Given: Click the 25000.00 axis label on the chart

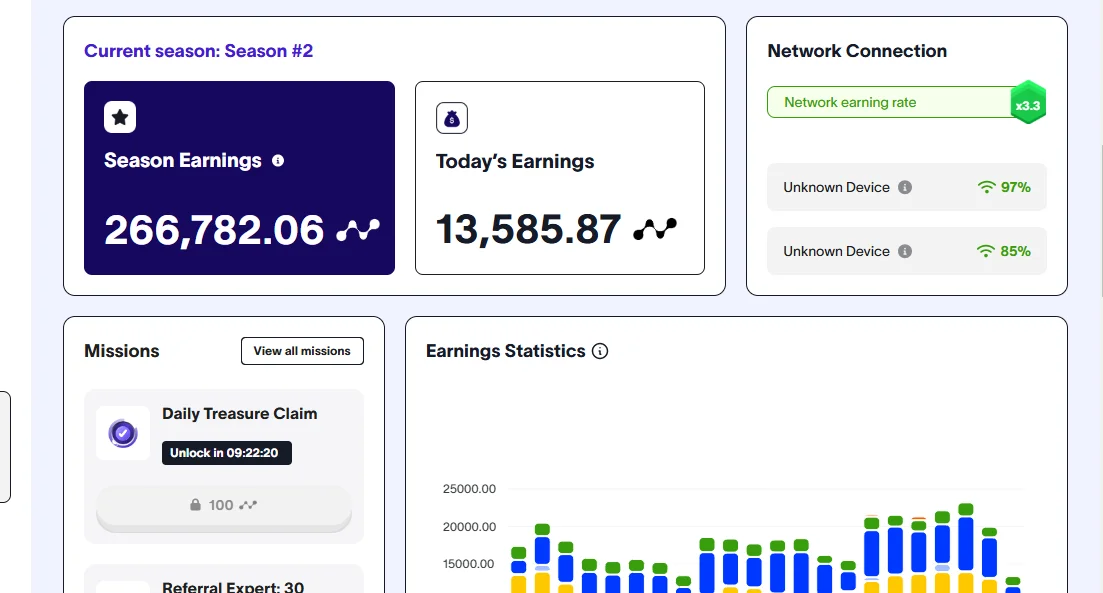Looking at the screenshot, I should [469, 489].
